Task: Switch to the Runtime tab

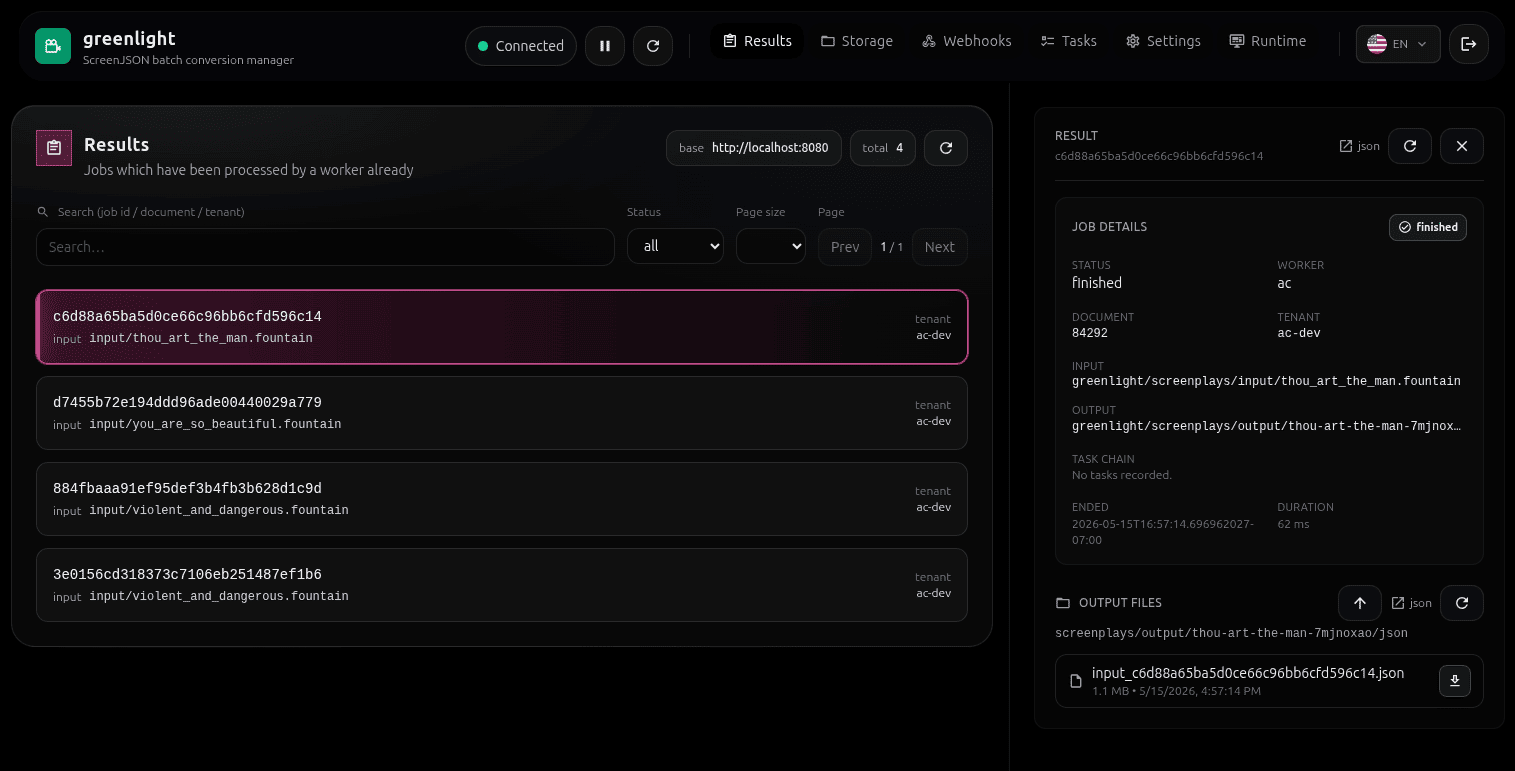Action: pos(1267,41)
